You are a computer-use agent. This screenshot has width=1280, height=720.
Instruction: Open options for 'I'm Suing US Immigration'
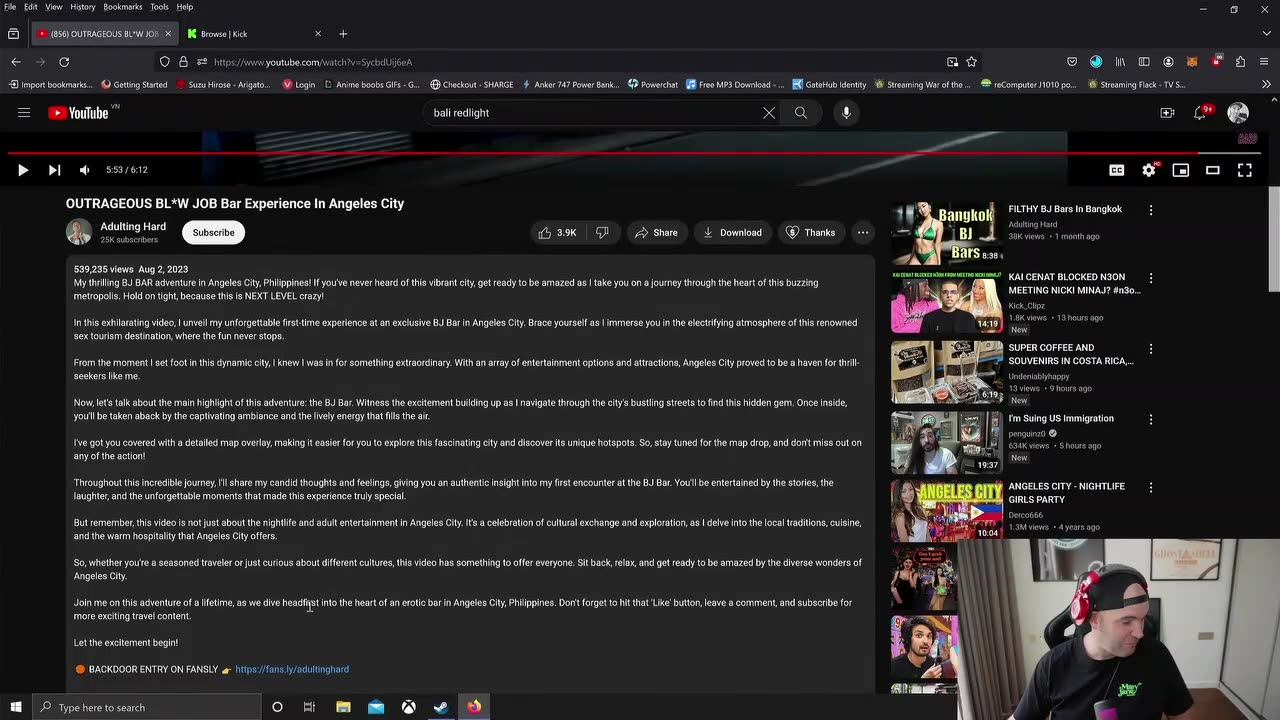click(1151, 419)
